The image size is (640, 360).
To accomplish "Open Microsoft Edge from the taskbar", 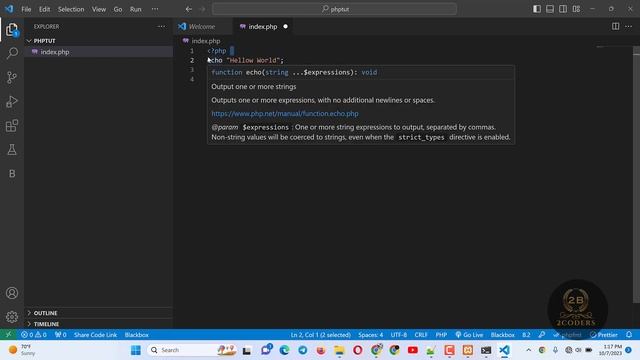I will coord(284,350).
